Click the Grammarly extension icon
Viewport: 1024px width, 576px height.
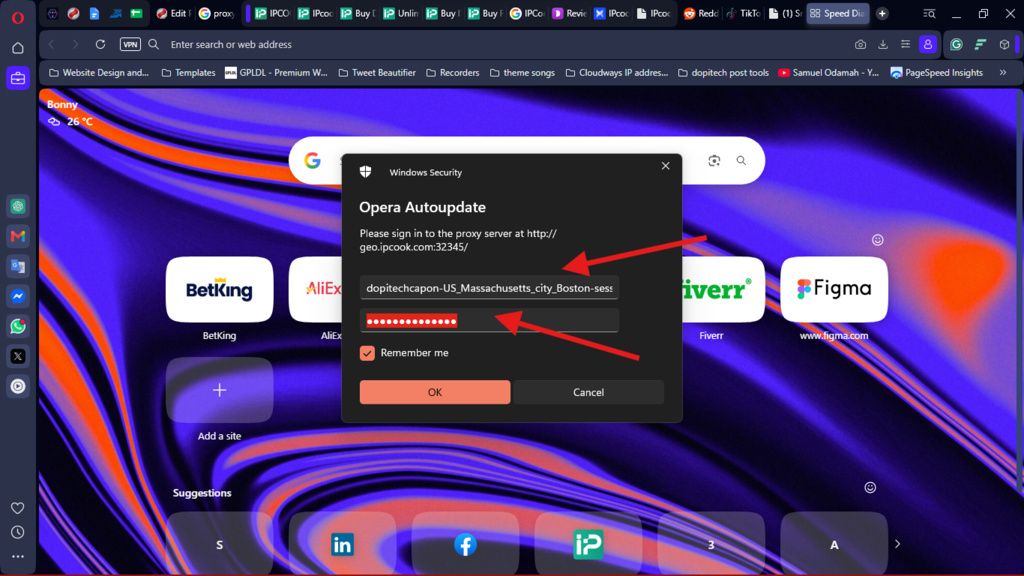click(956, 44)
